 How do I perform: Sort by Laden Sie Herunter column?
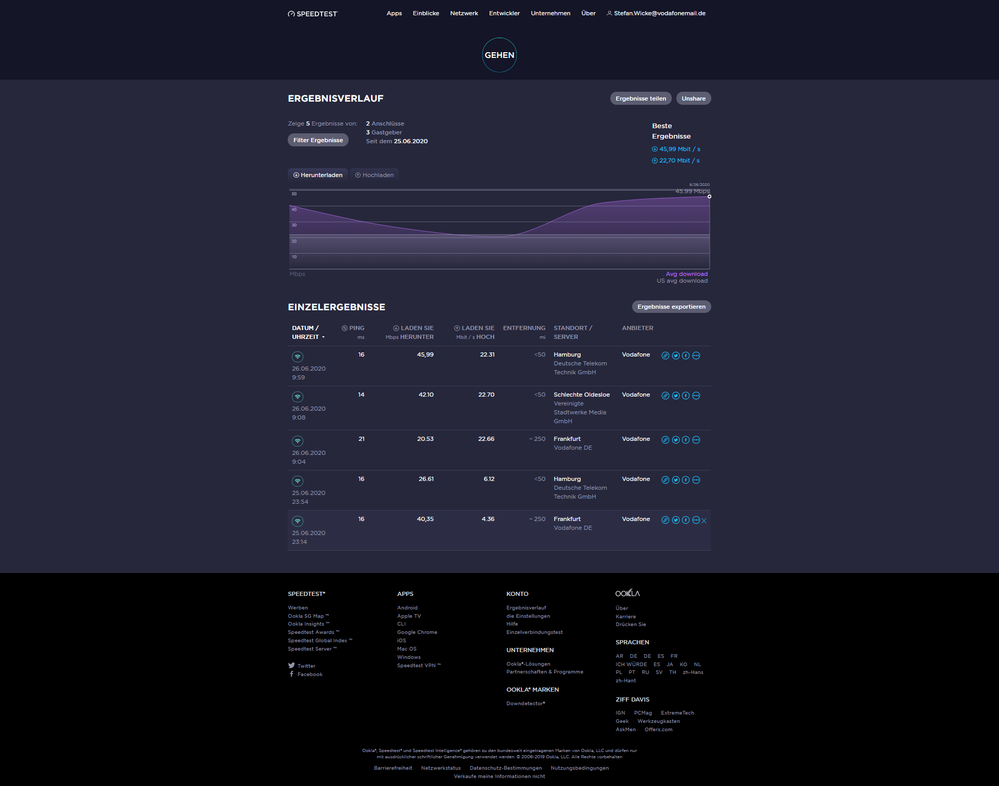pyautogui.click(x=410, y=332)
